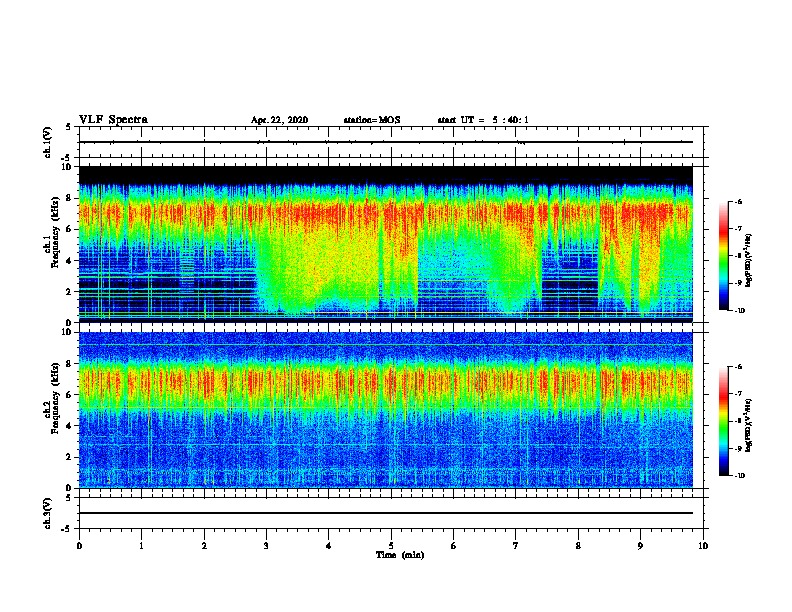
Task: Click the "-5" volt tick of ch.3(V) panel
Action: 67,529
